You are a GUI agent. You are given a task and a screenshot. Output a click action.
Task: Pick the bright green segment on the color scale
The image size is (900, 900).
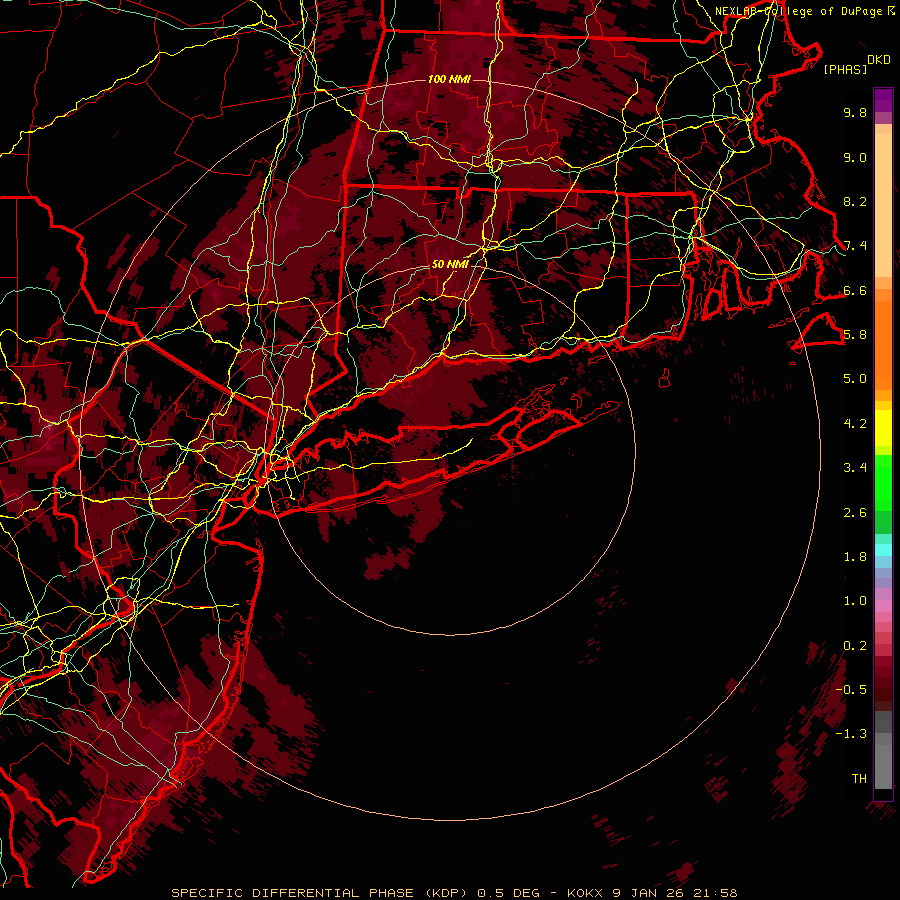pyautogui.click(x=883, y=482)
